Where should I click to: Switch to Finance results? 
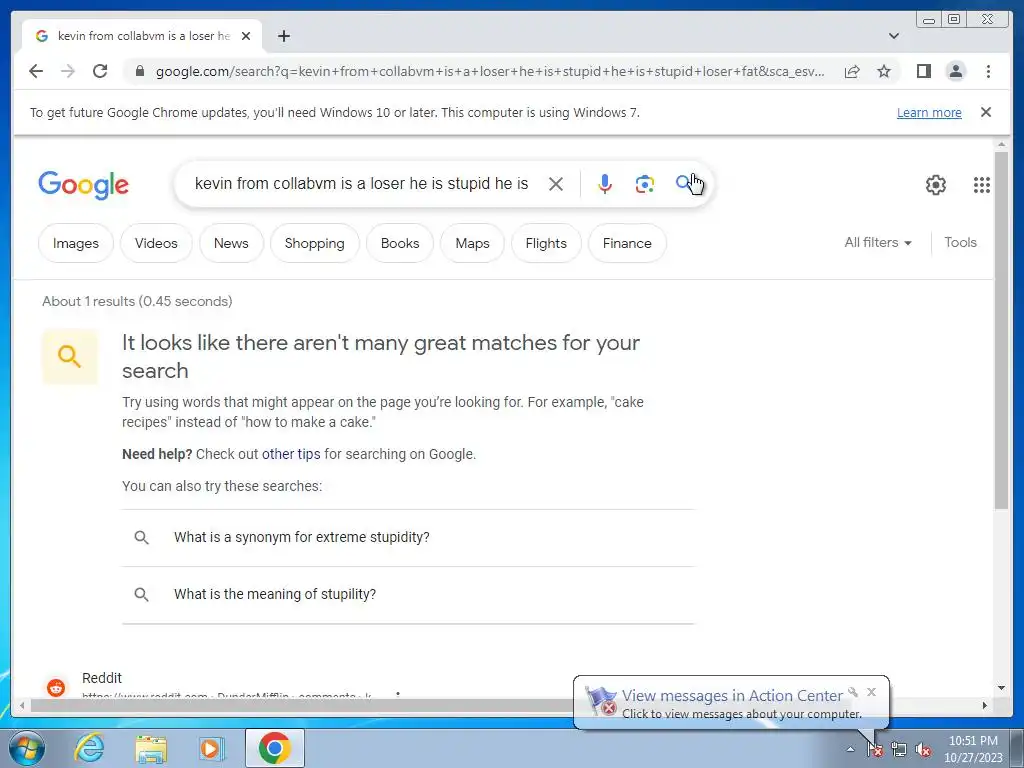coord(627,243)
